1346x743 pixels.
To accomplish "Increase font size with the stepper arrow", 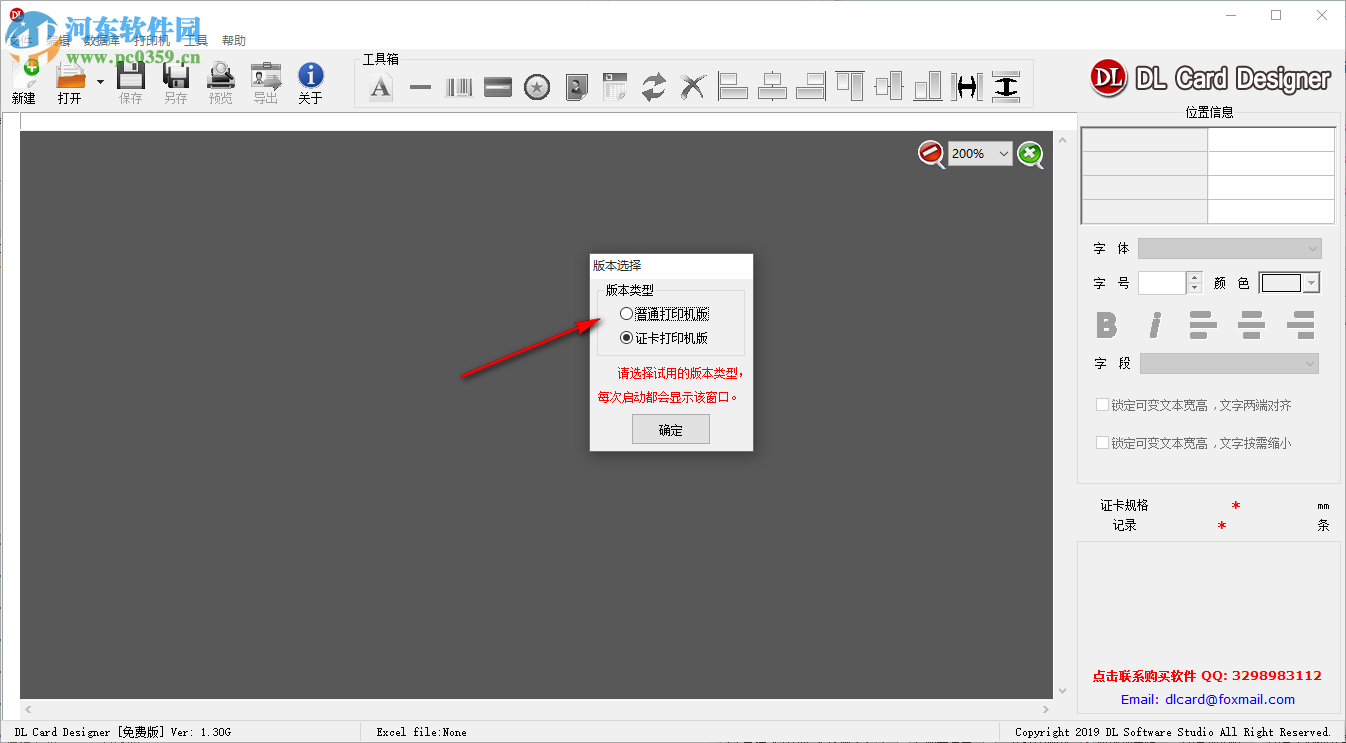I will point(1194,277).
